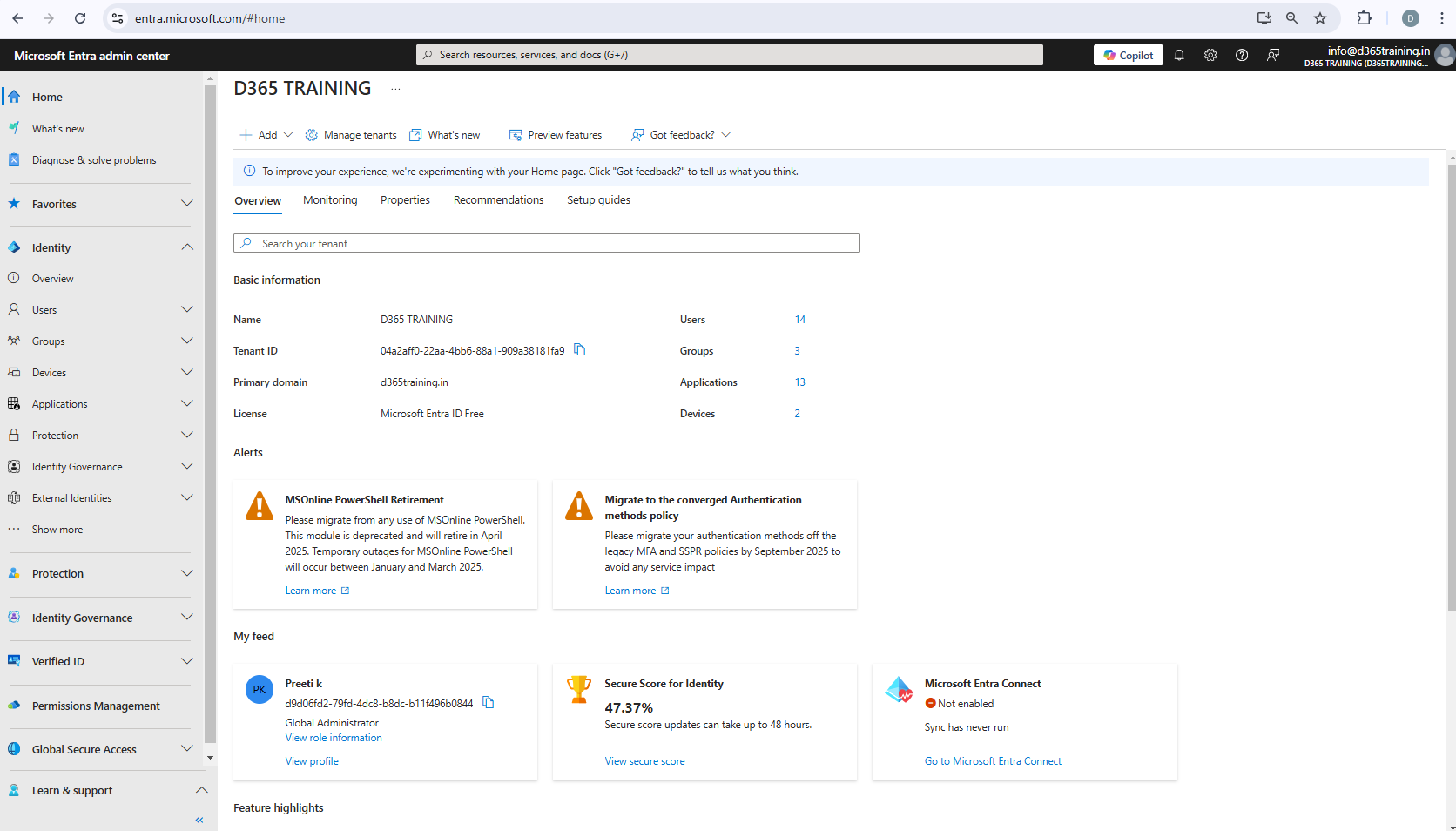
Task: Click Go to Microsoft Entra Connect link
Action: click(x=993, y=761)
